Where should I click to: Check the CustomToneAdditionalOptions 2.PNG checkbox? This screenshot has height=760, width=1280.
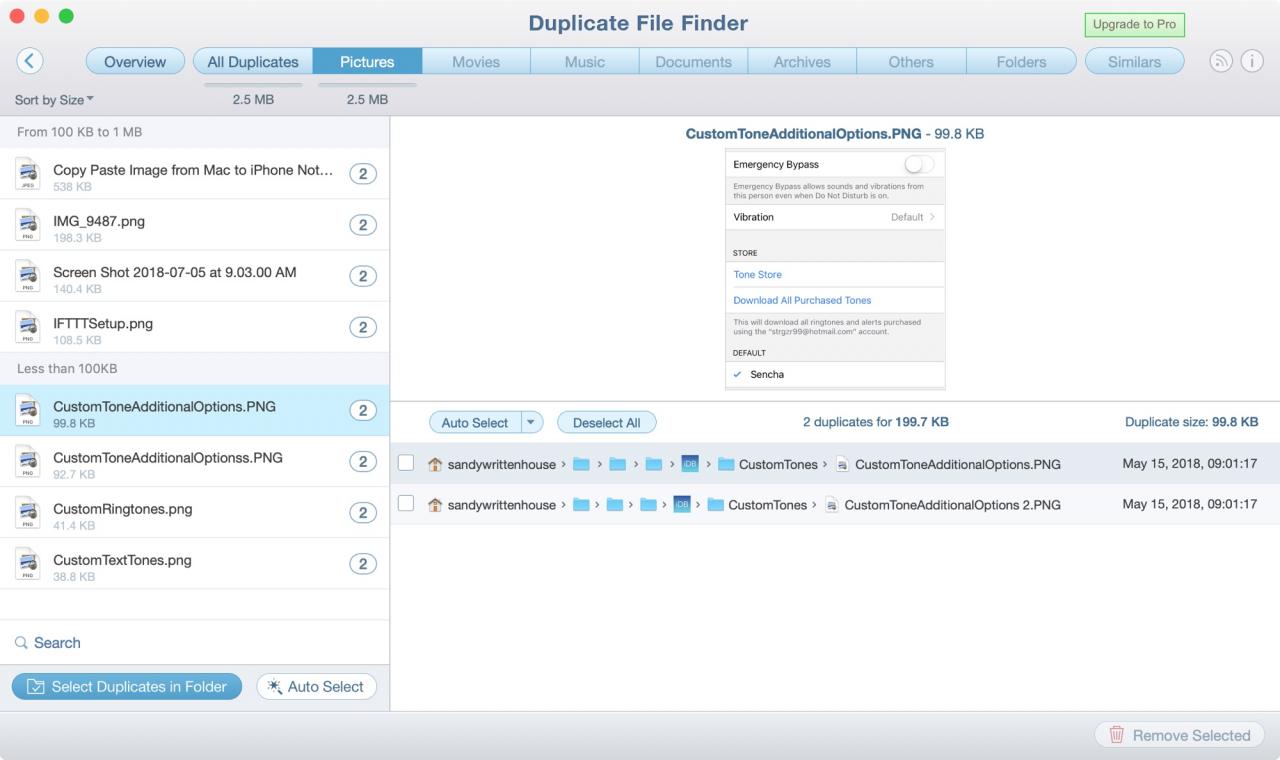click(406, 504)
